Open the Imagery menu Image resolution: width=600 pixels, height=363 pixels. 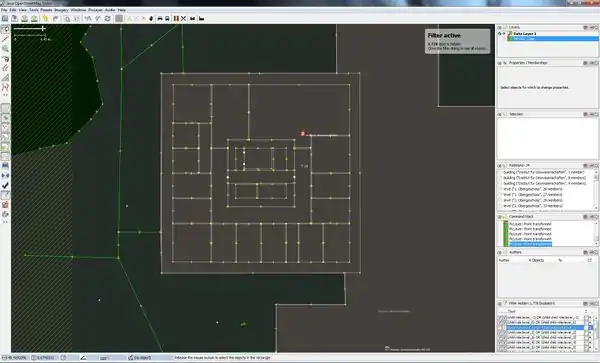(x=61, y=10)
